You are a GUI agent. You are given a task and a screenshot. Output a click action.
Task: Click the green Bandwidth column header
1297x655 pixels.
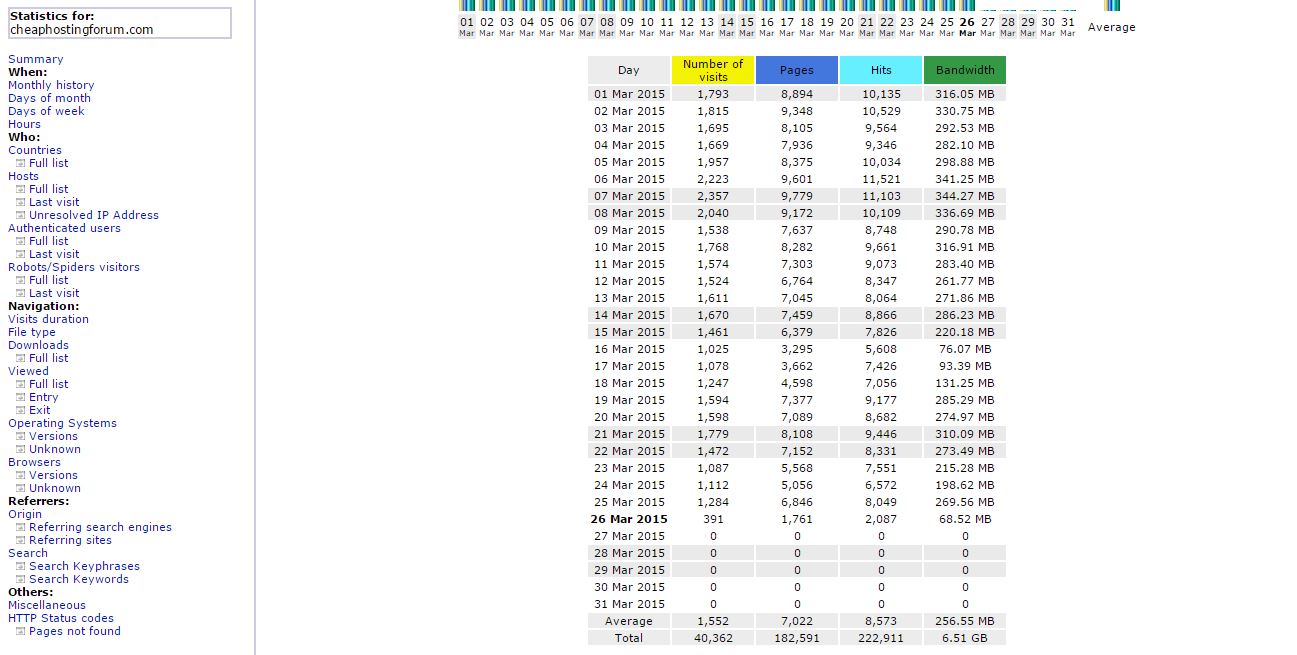point(965,70)
